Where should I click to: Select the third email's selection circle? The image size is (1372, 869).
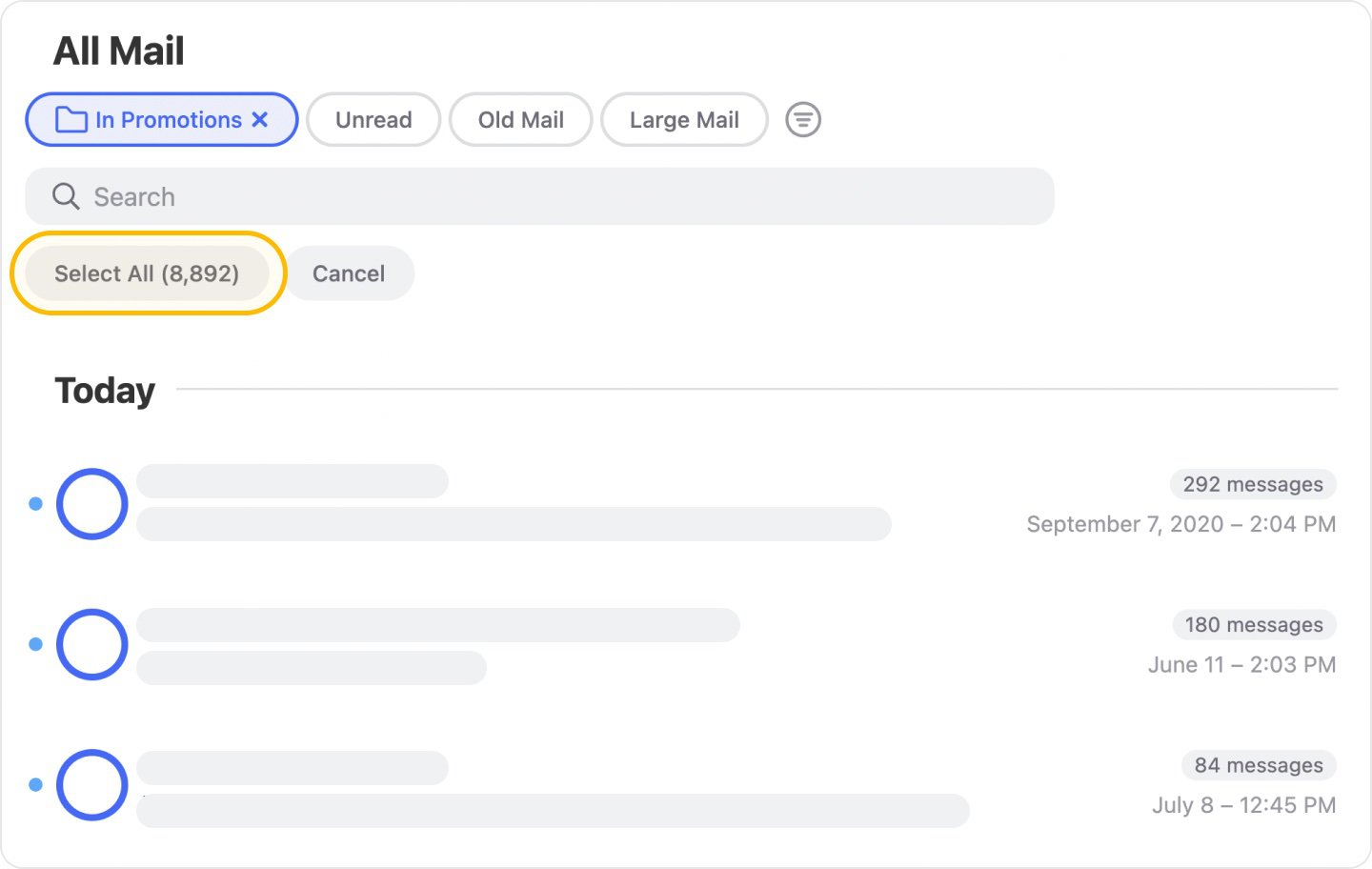[91, 783]
